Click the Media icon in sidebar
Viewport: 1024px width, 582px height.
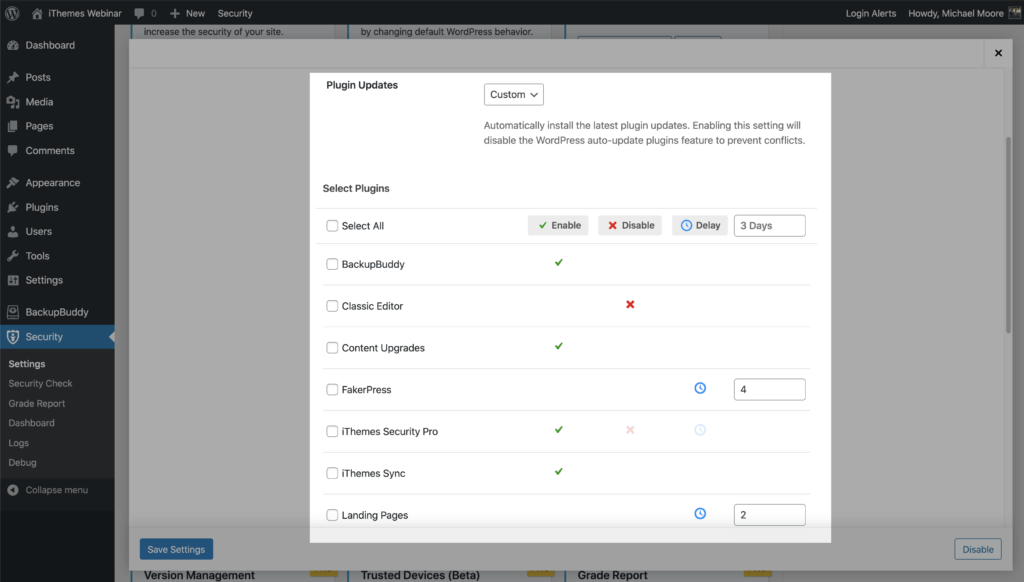coord(13,102)
